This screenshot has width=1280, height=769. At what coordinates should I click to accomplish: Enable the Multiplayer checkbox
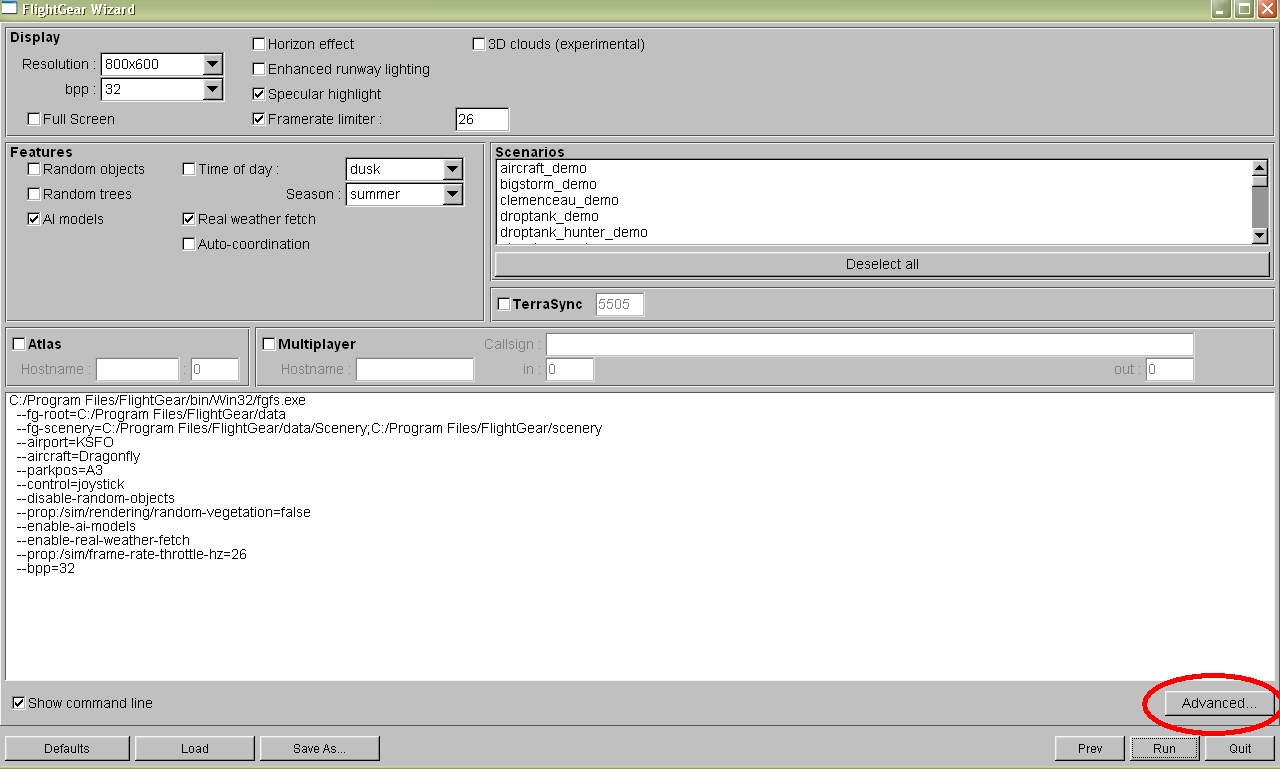[269, 344]
